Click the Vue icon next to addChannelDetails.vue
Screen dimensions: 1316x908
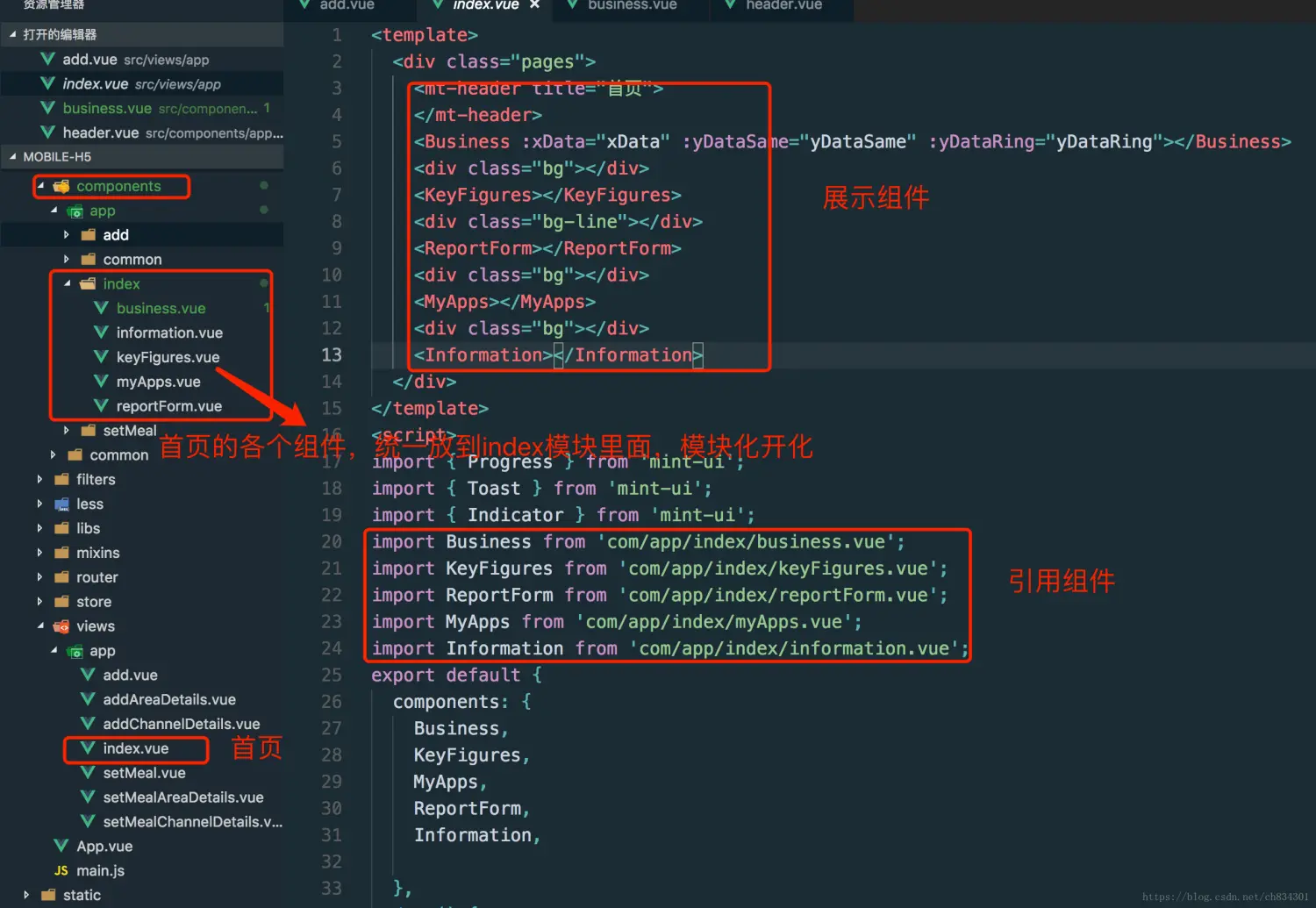pyautogui.click(x=88, y=724)
